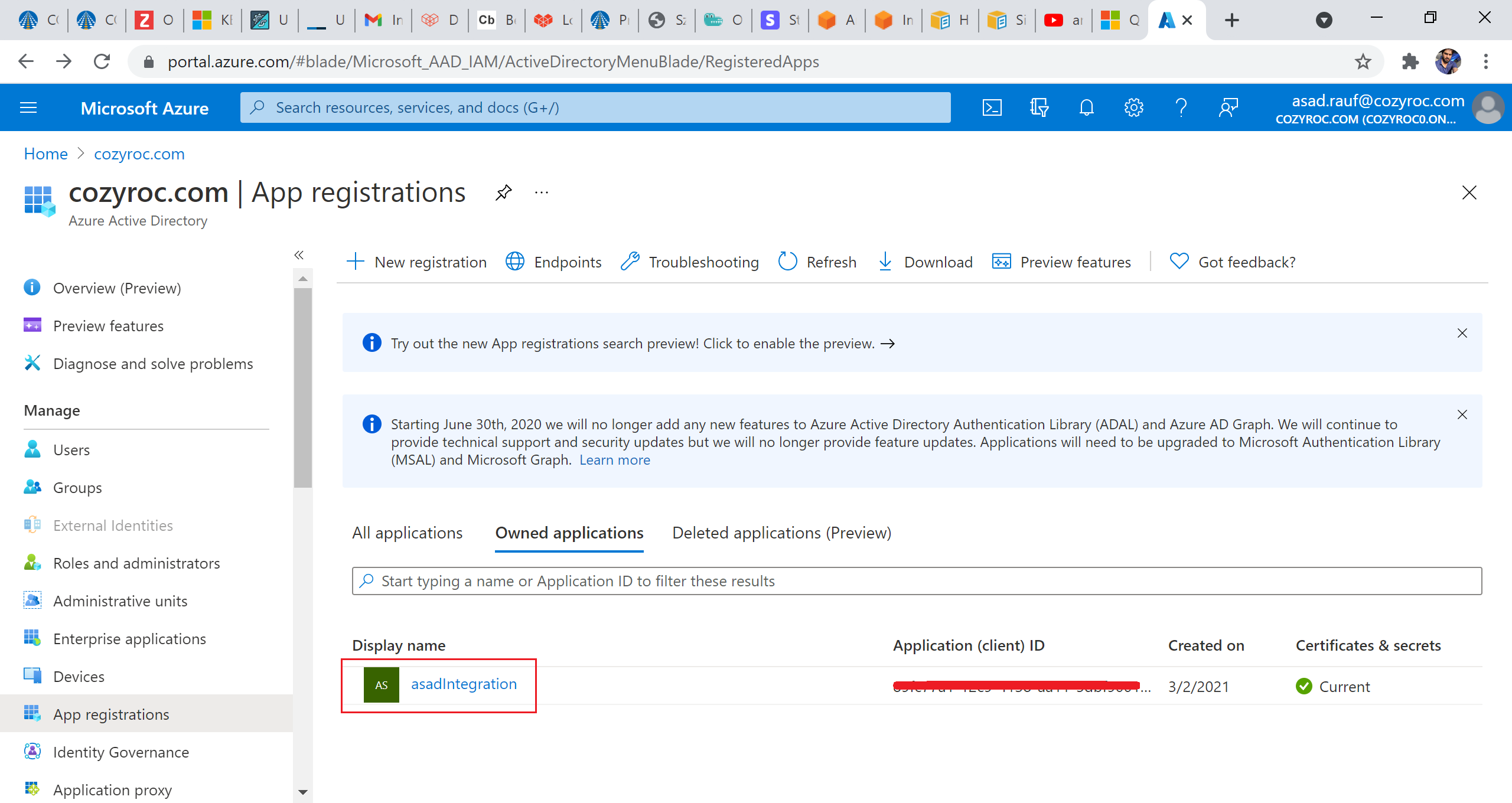
Task: Open Preview features in the toolbar
Action: click(1061, 262)
